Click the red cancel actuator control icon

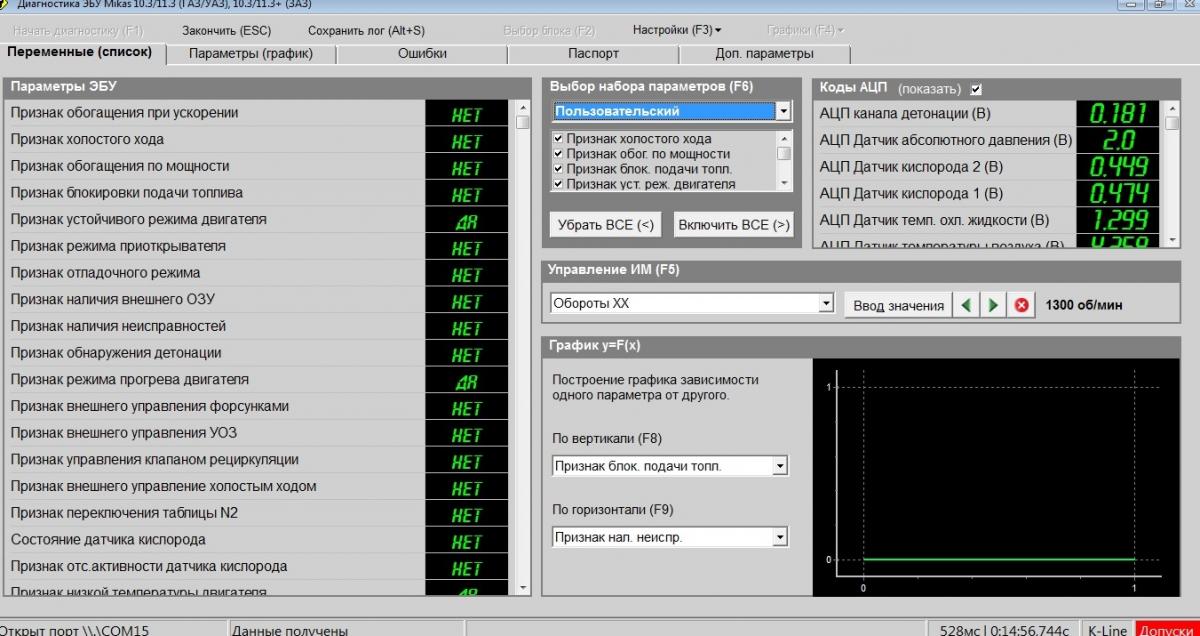(x=1021, y=306)
